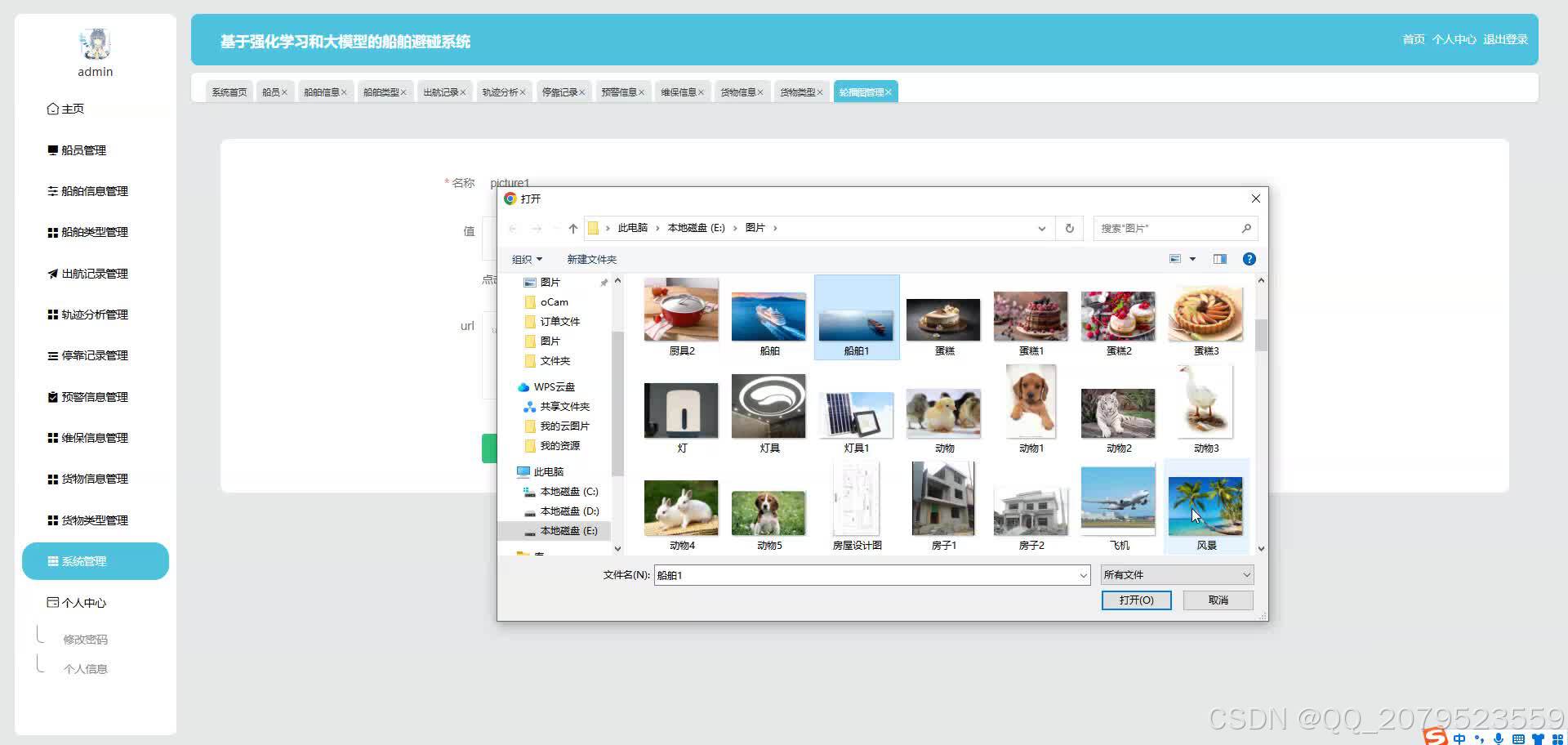
Task: Open 修改密码 submenu item
Action: [x=86, y=640]
